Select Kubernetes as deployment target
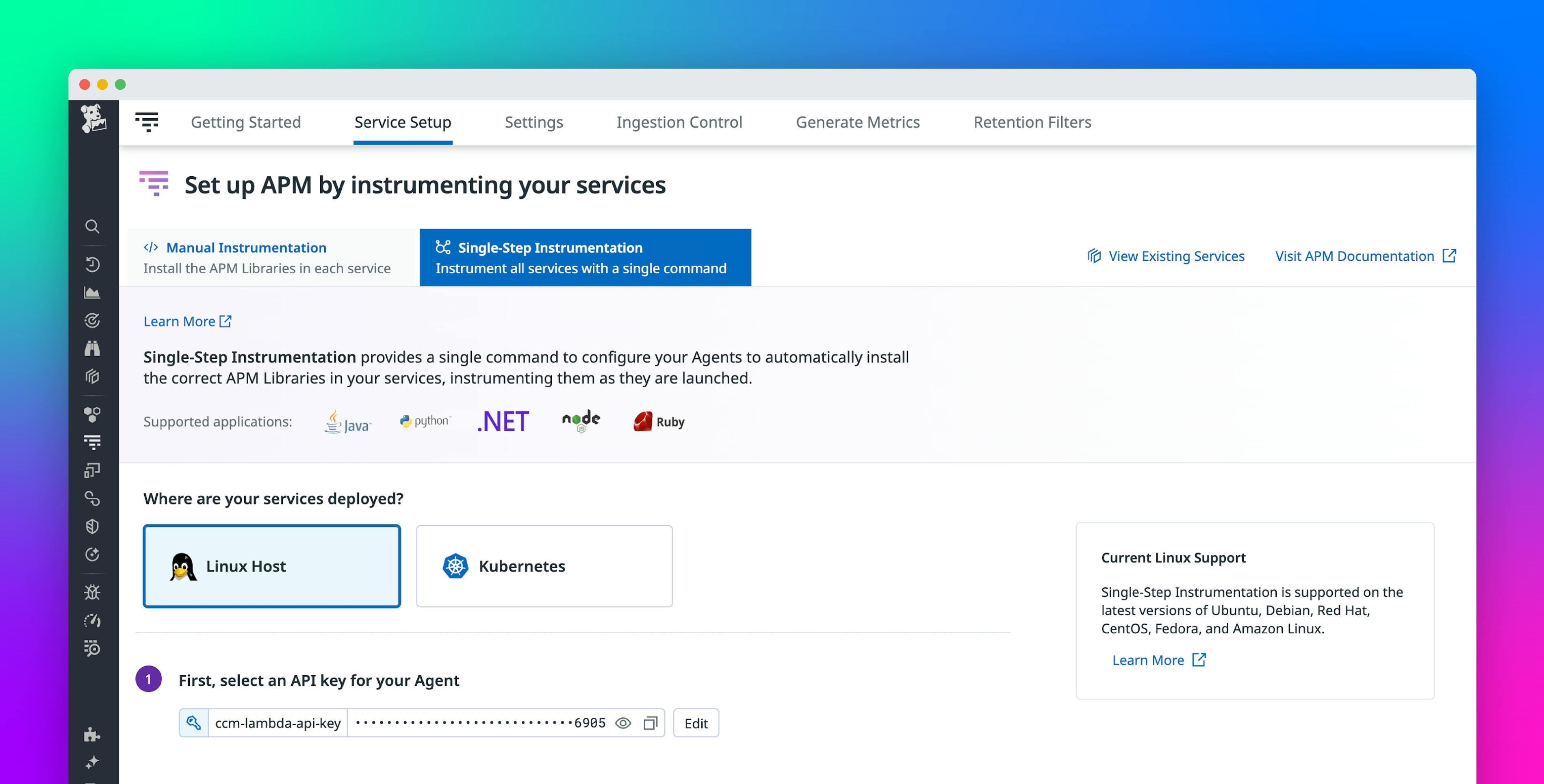 (544, 566)
